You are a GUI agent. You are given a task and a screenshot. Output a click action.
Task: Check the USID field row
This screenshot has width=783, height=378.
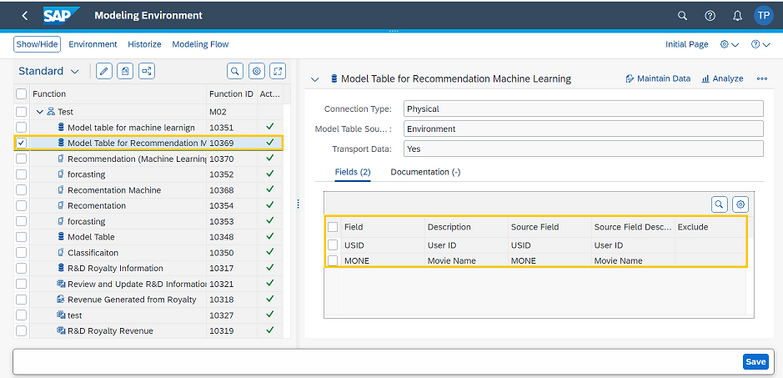[x=333, y=245]
